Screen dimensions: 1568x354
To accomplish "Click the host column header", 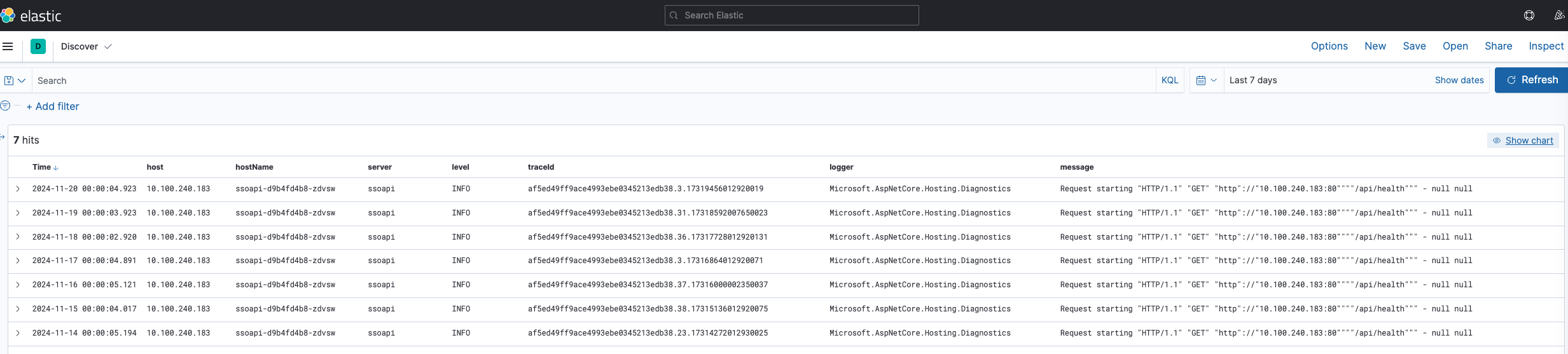I will click(155, 167).
